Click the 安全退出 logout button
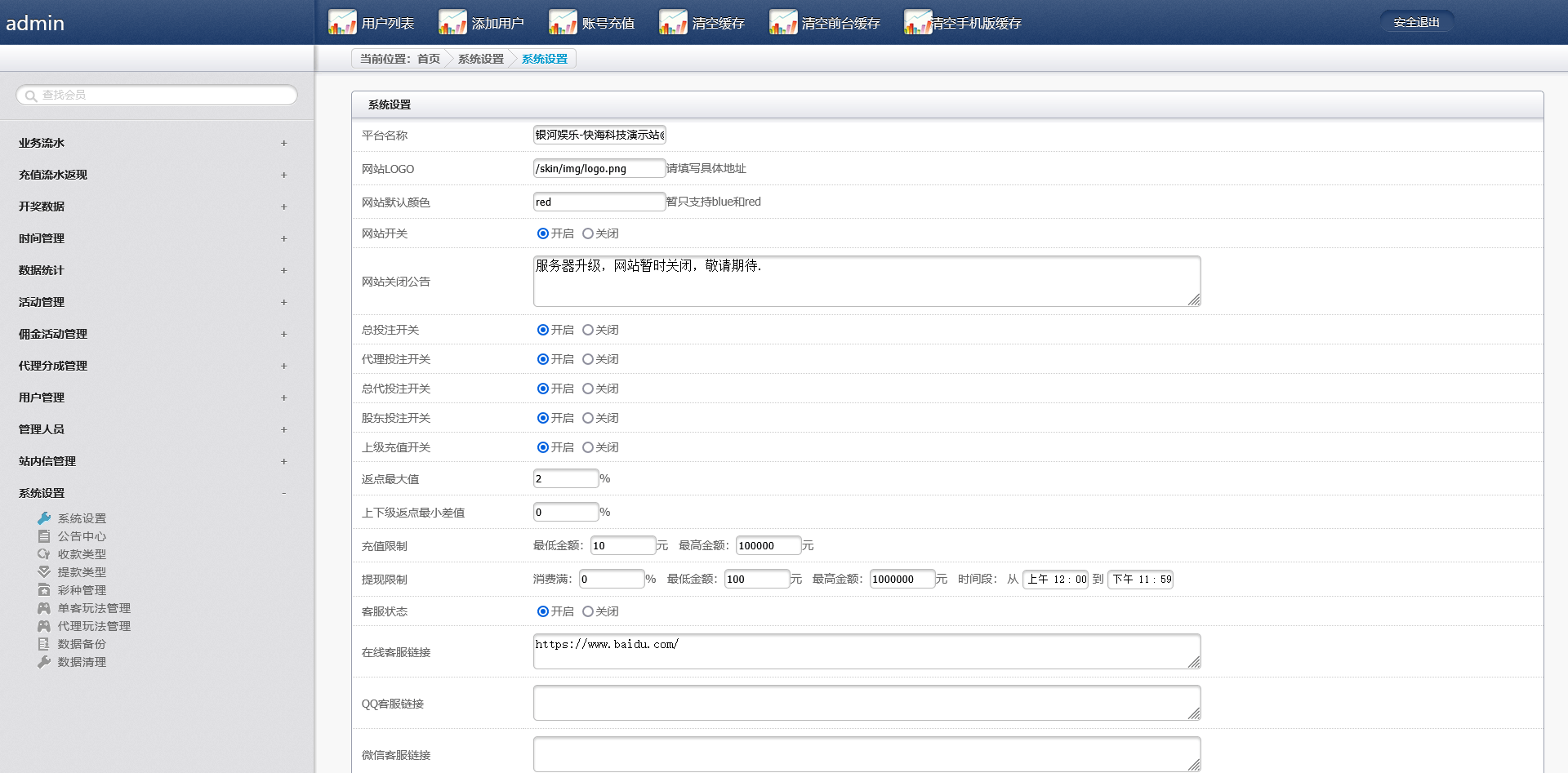 1416,22
